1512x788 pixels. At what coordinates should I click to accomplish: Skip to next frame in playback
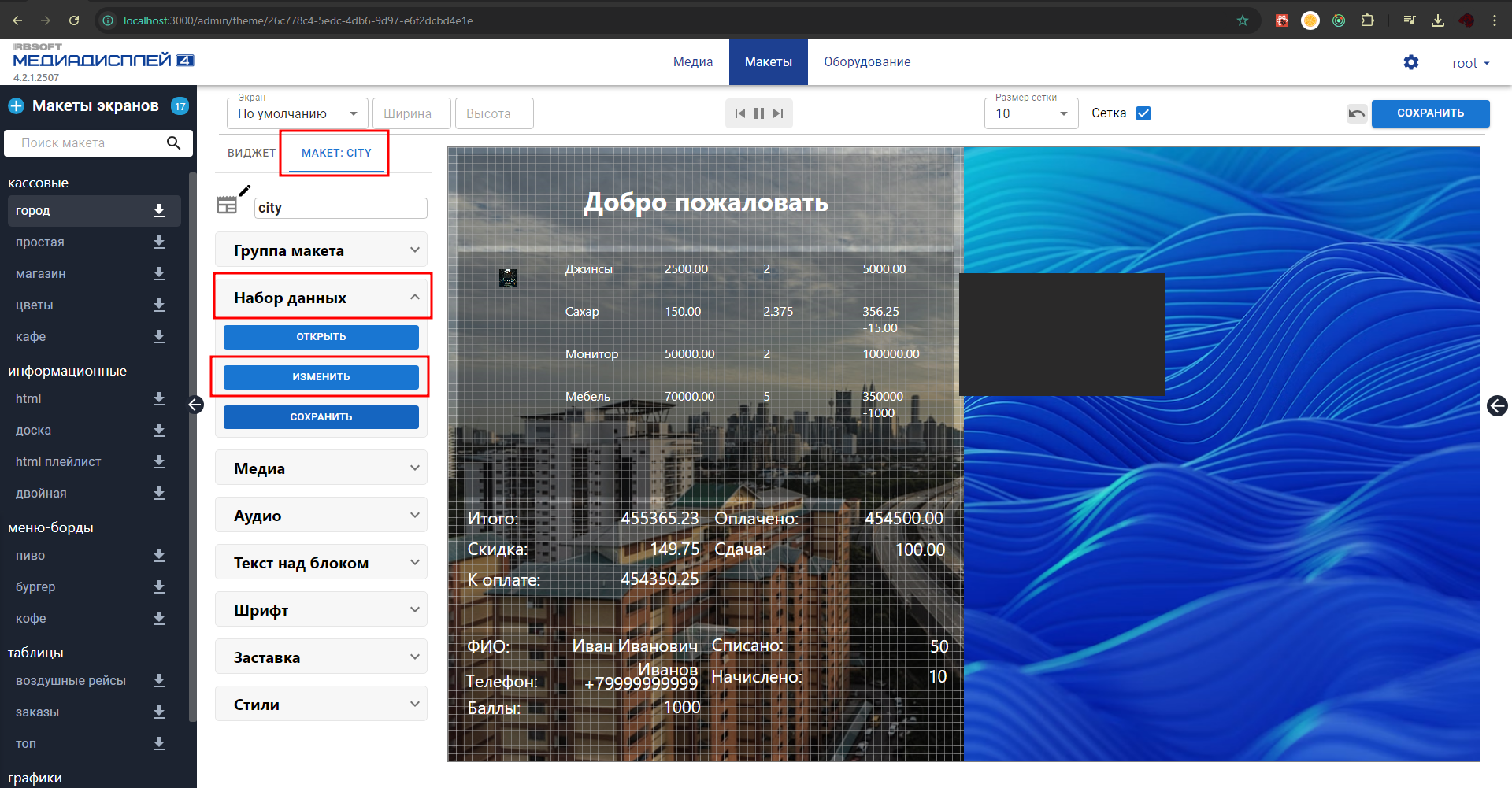click(778, 113)
